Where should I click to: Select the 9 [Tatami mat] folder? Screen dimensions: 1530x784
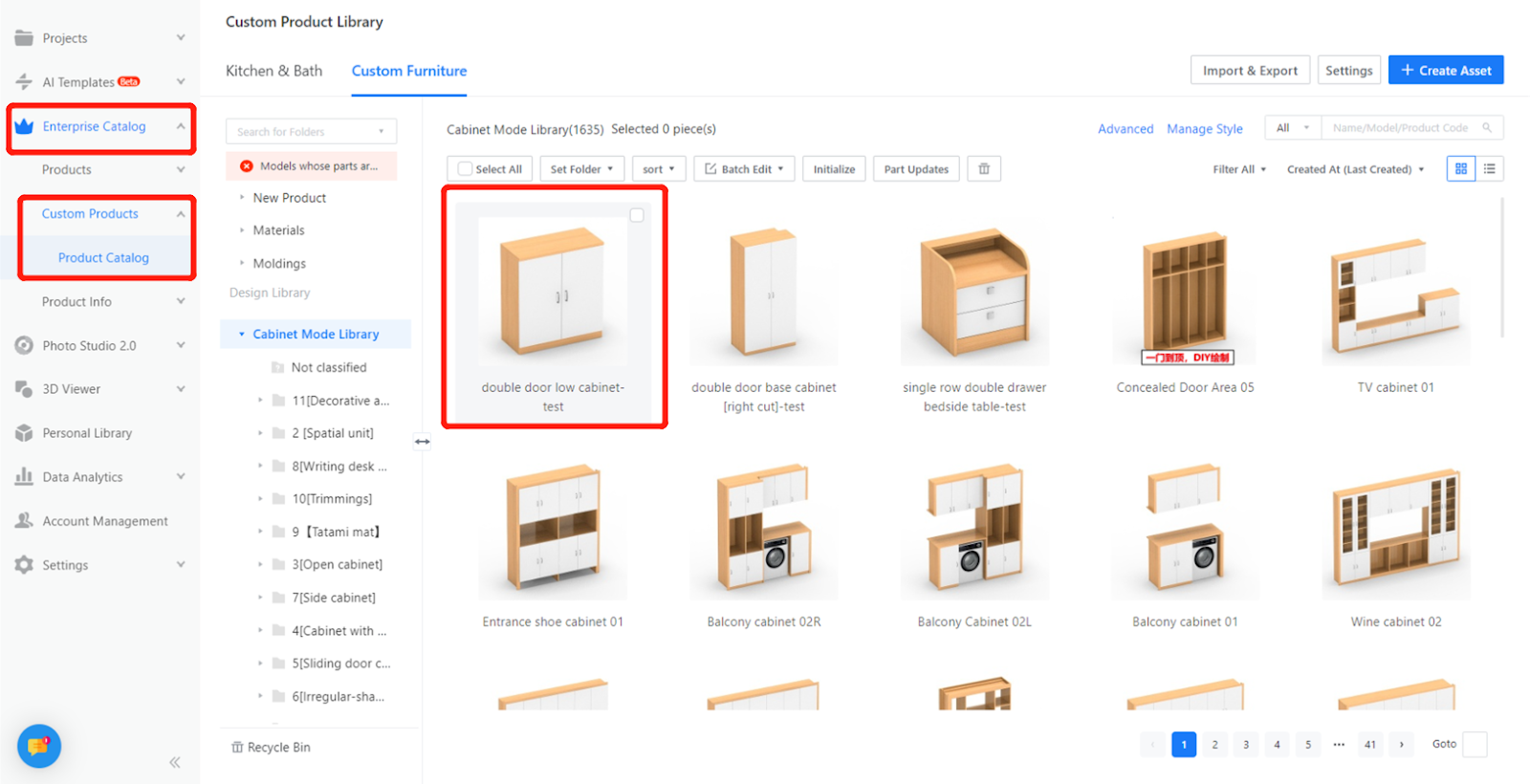(336, 533)
